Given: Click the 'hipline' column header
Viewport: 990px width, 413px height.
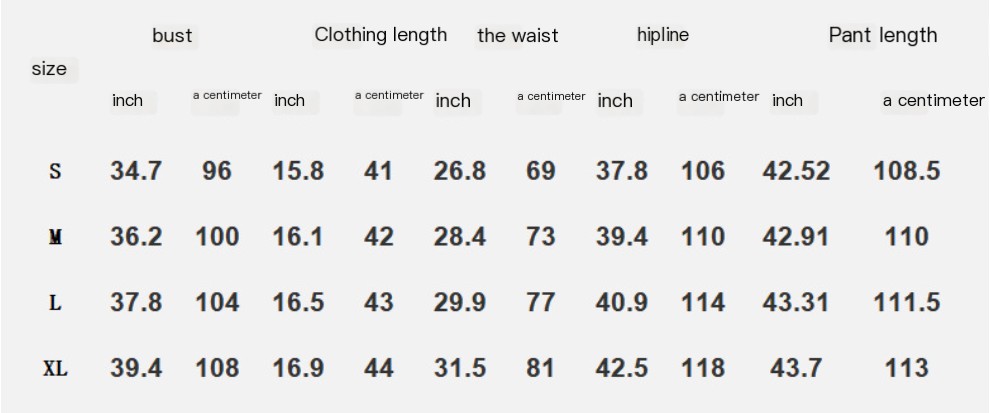Looking at the screenshot, I should point(662,35).
